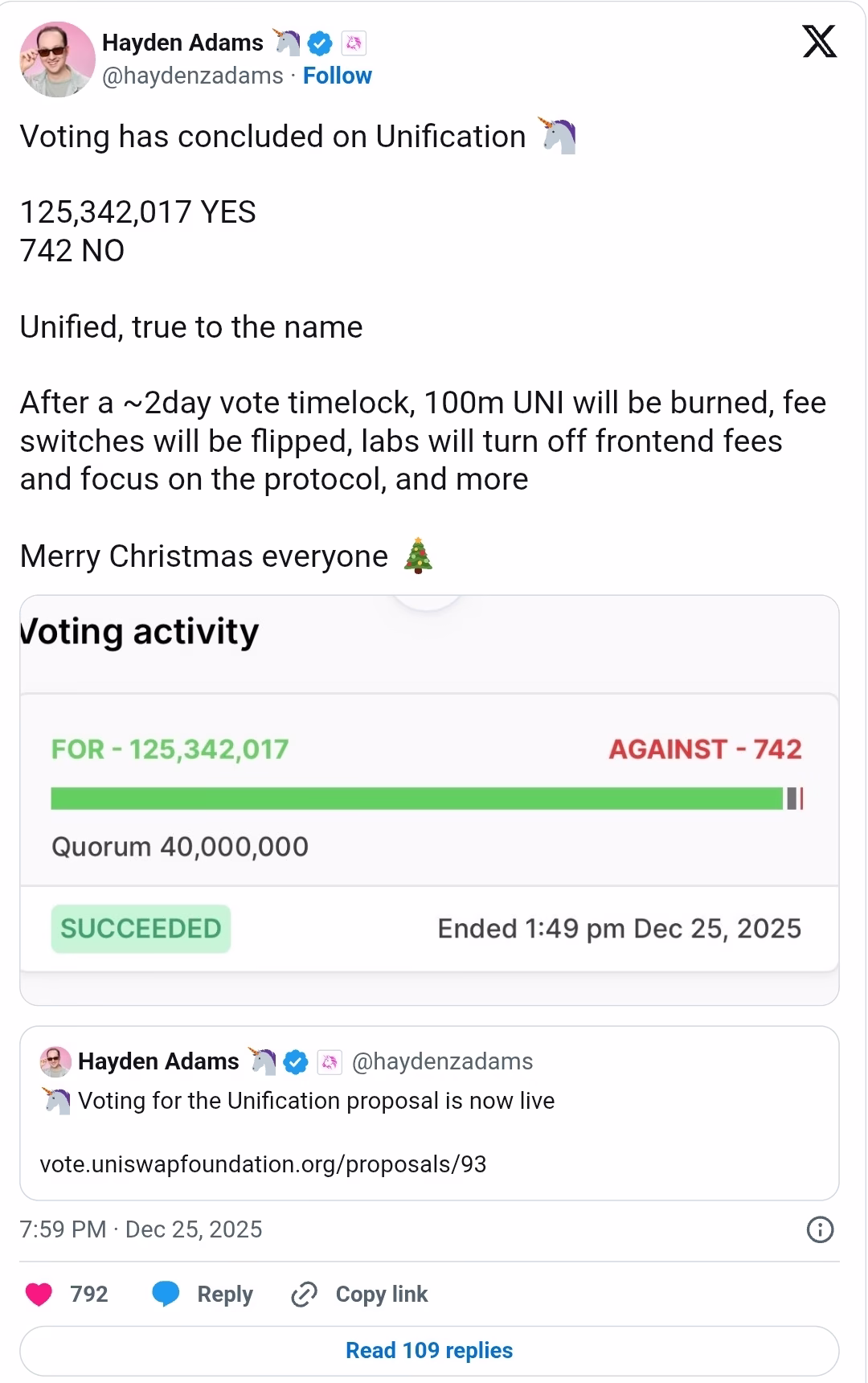The width and height of the screenshot is (868, 1383).
Task: Open the @haydenzadams handle link
Action: point(193,76)
